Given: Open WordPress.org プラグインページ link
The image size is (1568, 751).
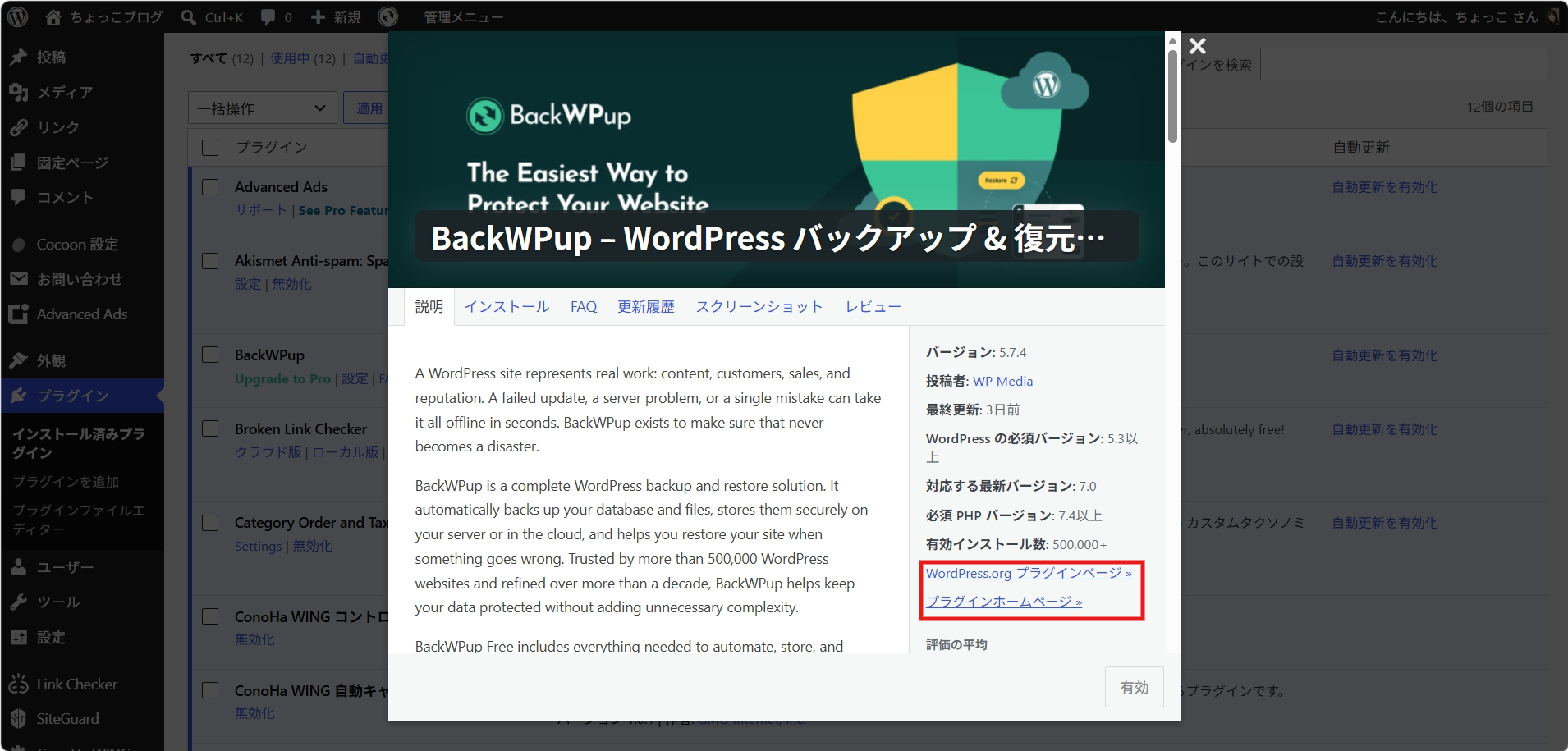Looking at the screenshot, I should tap(1029, 573).
